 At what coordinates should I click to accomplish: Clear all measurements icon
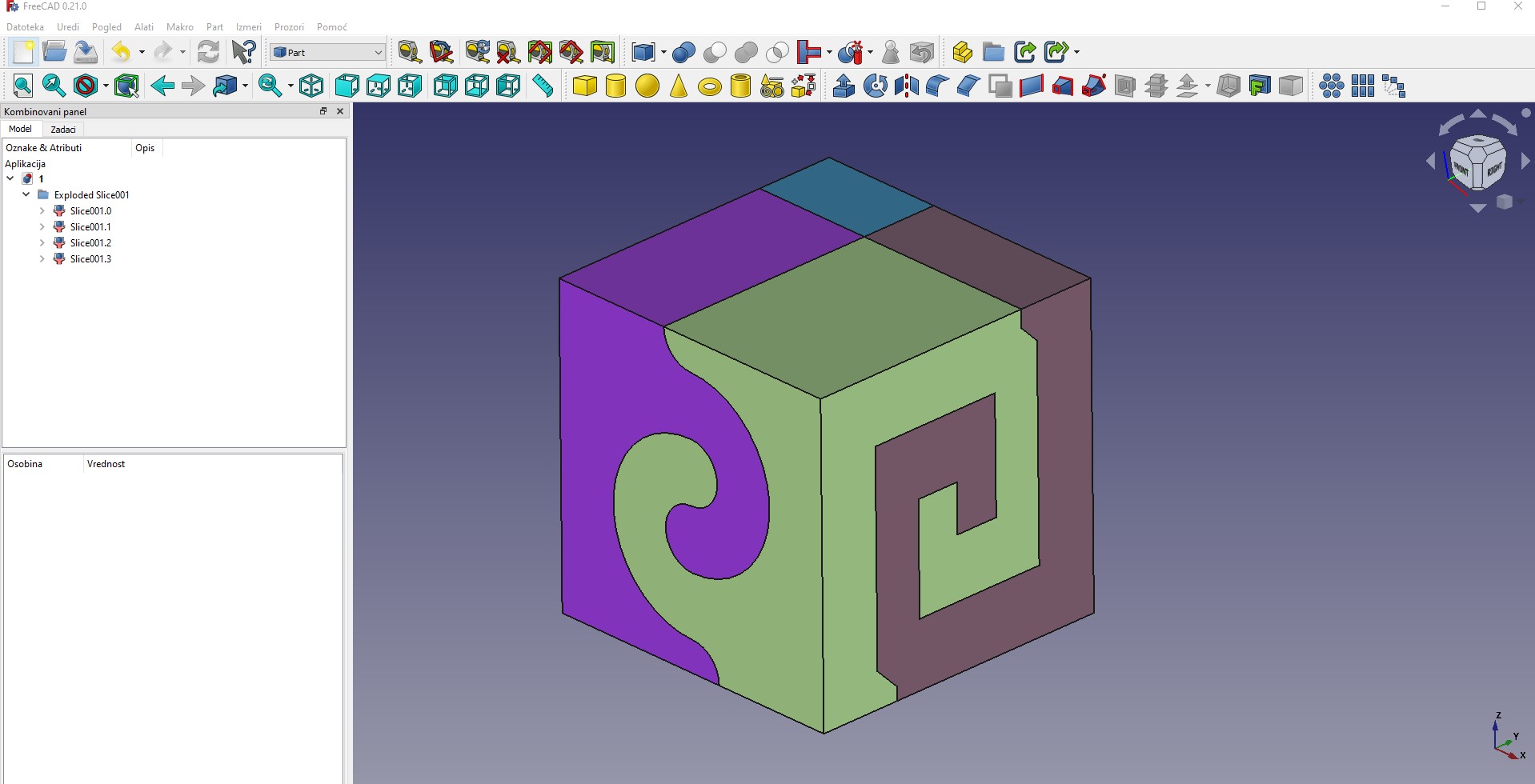[x=507, y=52]
